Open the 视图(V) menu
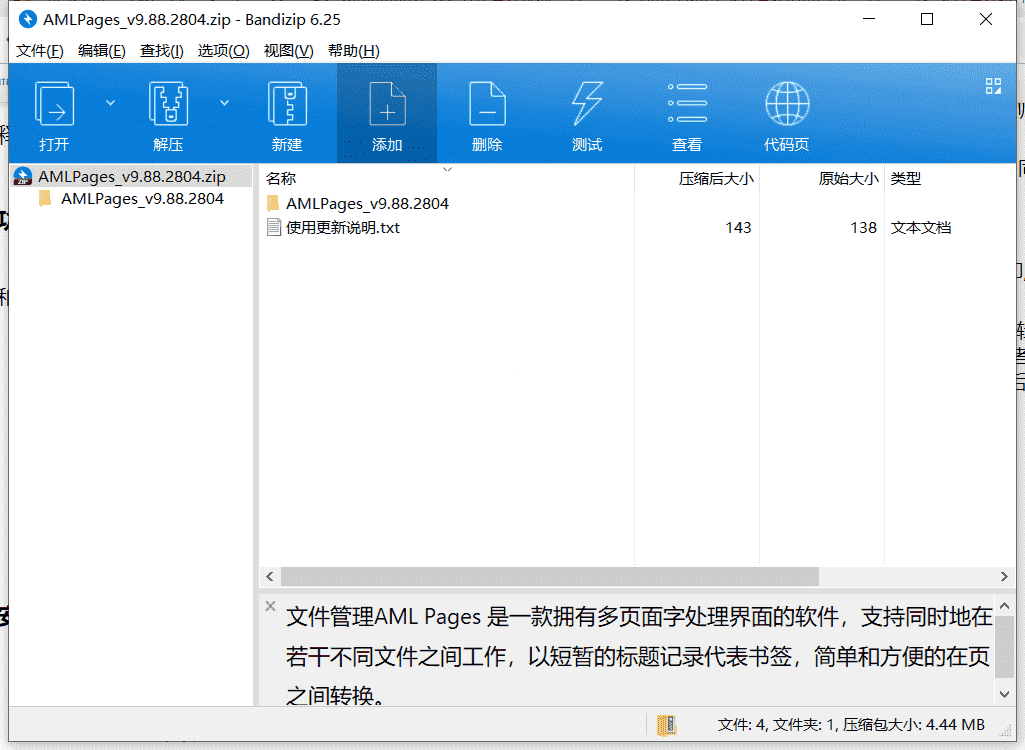This screenshot has height=750, width=1025. pos(288,51)
